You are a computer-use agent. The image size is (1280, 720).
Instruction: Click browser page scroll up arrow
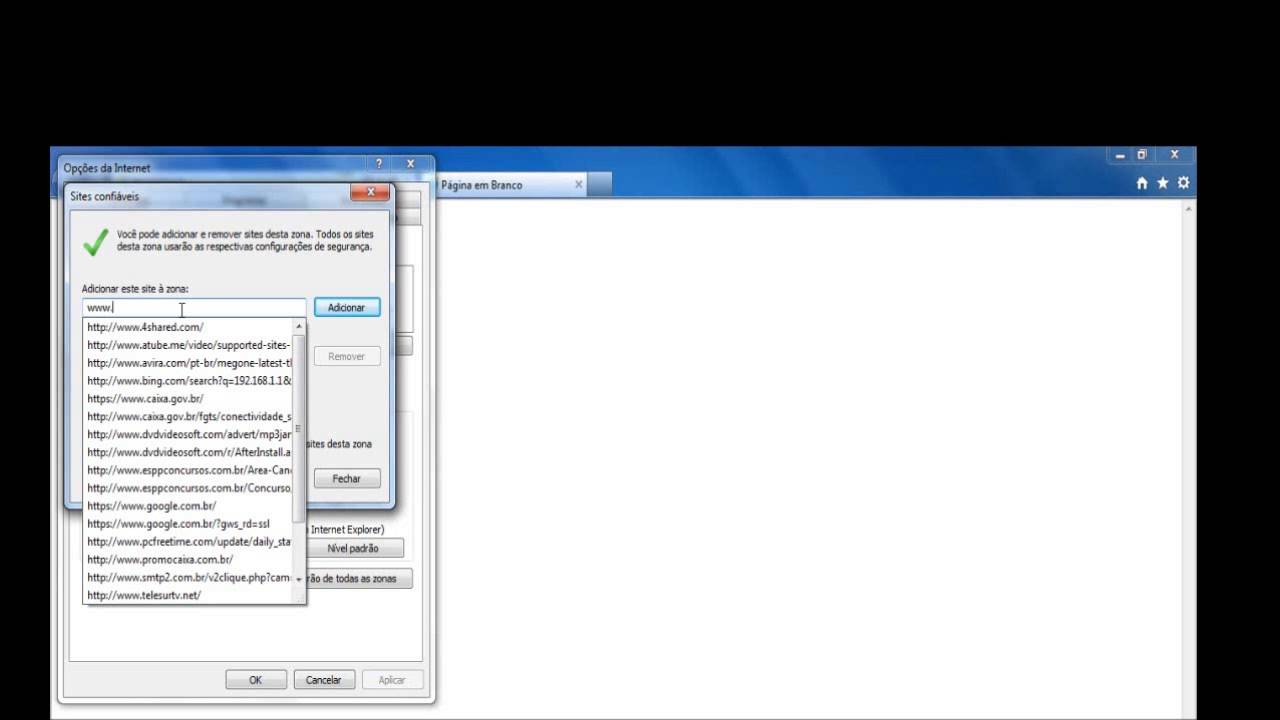(x=1189, y=209)
